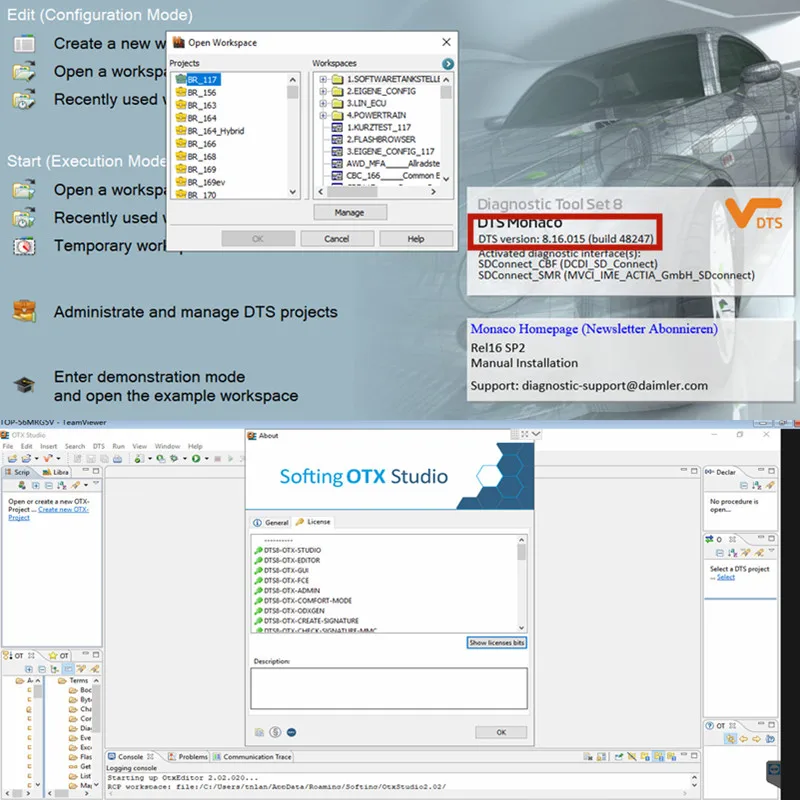
Task: Close the Open Workspace dialog
Action: 446,42
